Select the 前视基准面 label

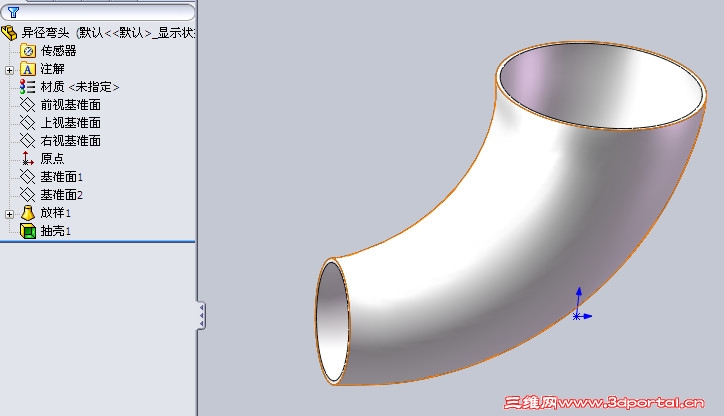click(x=71, y=105)
